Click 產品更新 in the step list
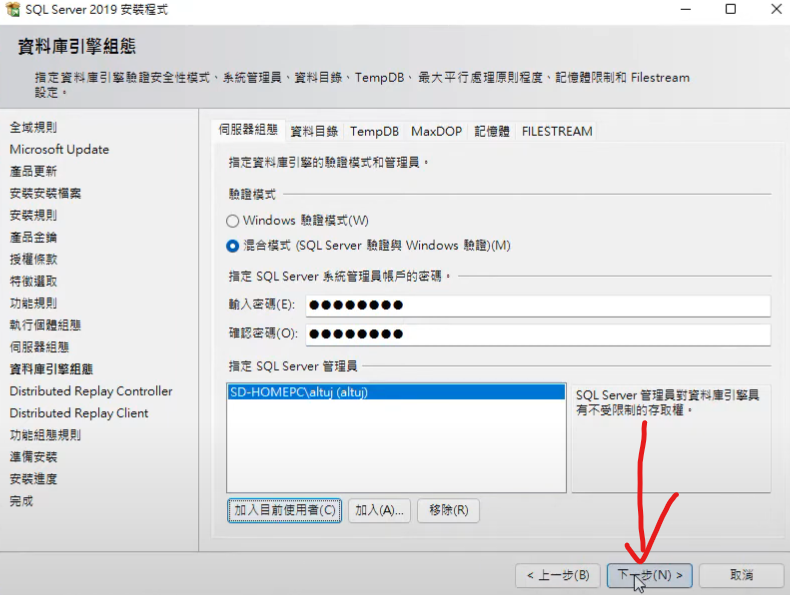 [x=33, y=171]
